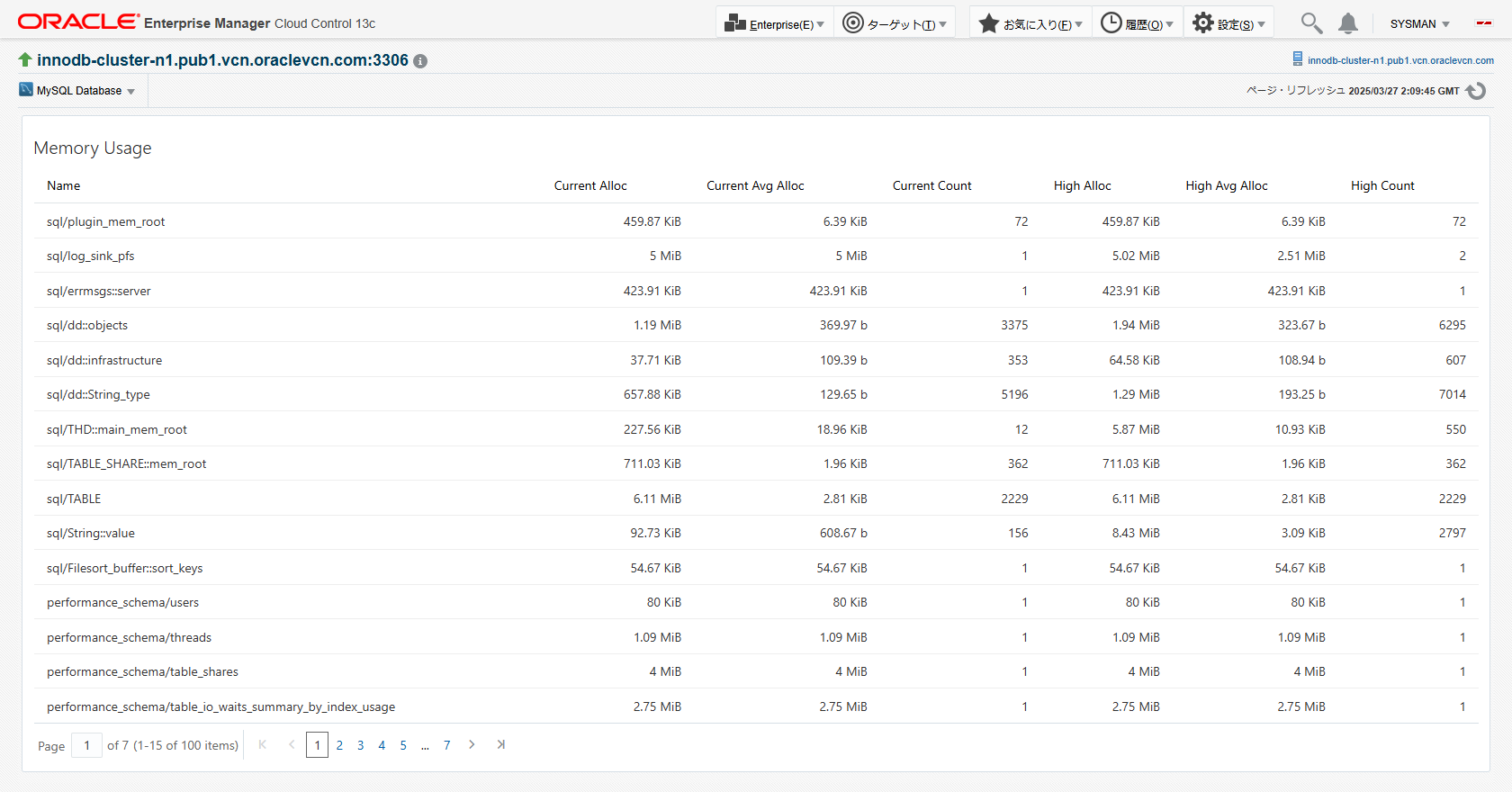1512x792 pixels.
Task: Select the sql/dd::String_type row name
Action: tap(99, 395)
